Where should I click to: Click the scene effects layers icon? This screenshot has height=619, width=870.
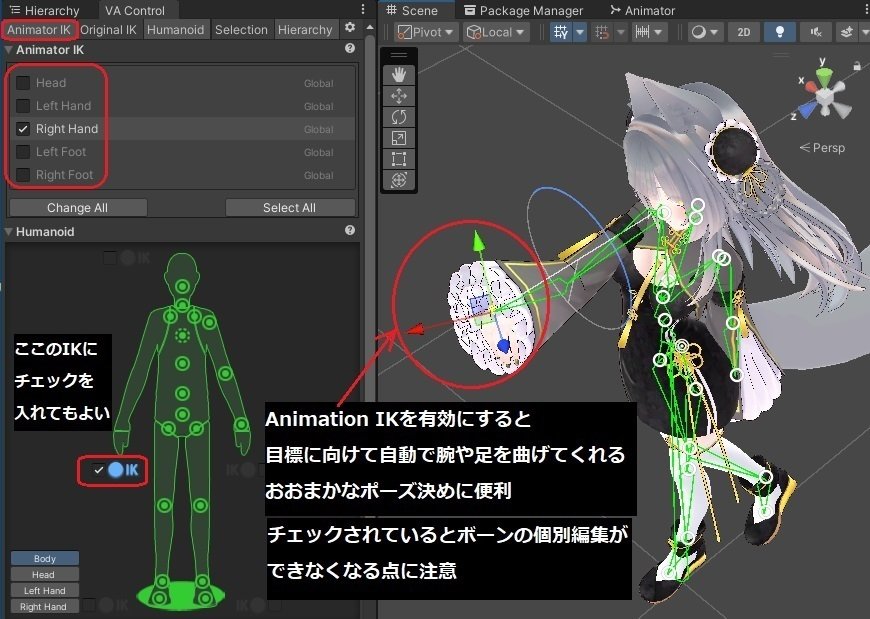tap(847, 32)
